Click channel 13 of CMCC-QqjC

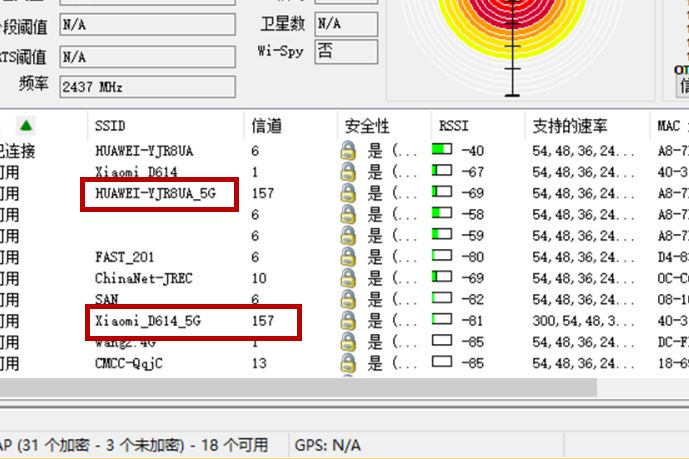click(259, 363)
